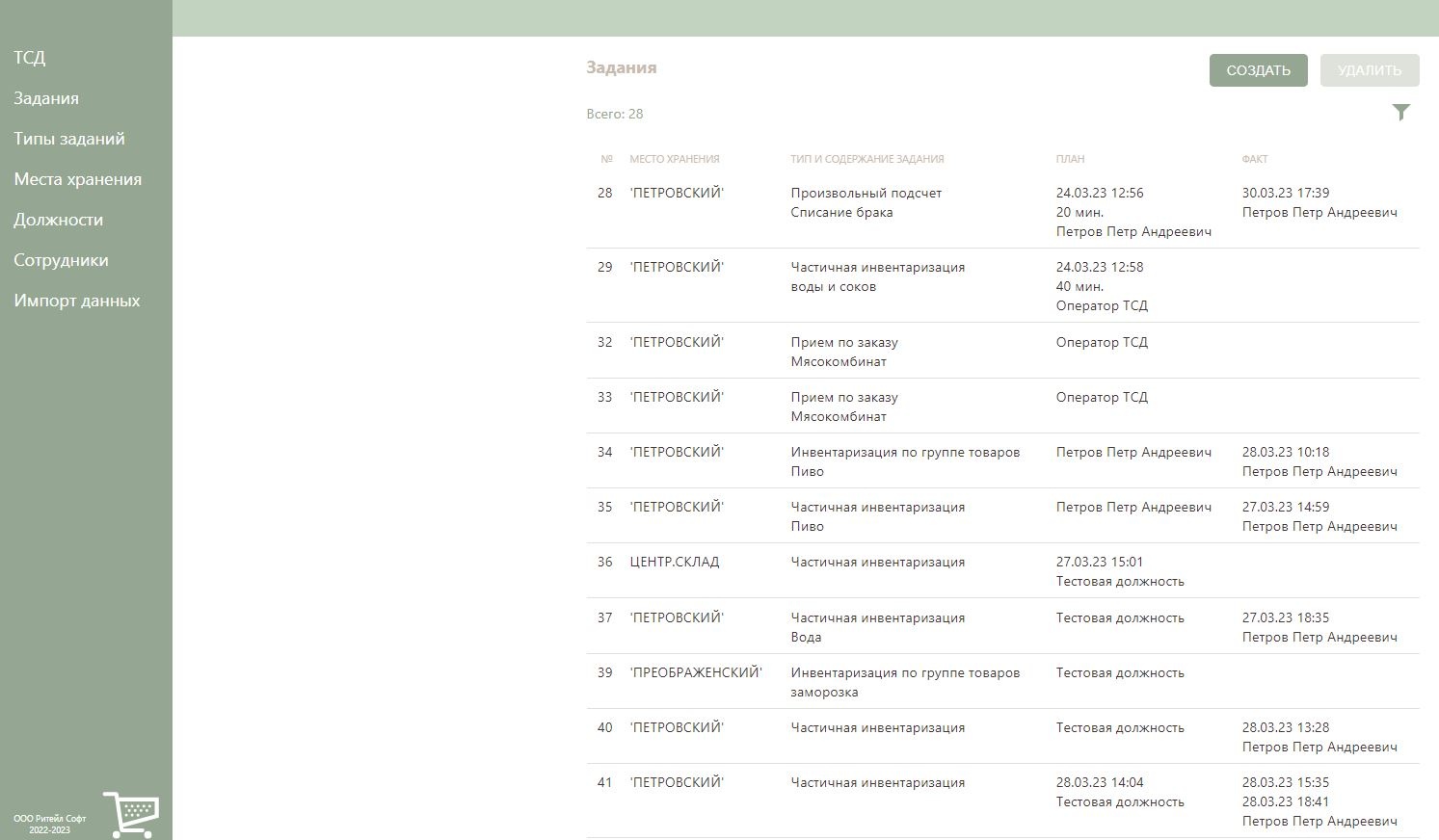Open Должности in sidebar
Screen dimensions: 1439x840
[59, 220]
